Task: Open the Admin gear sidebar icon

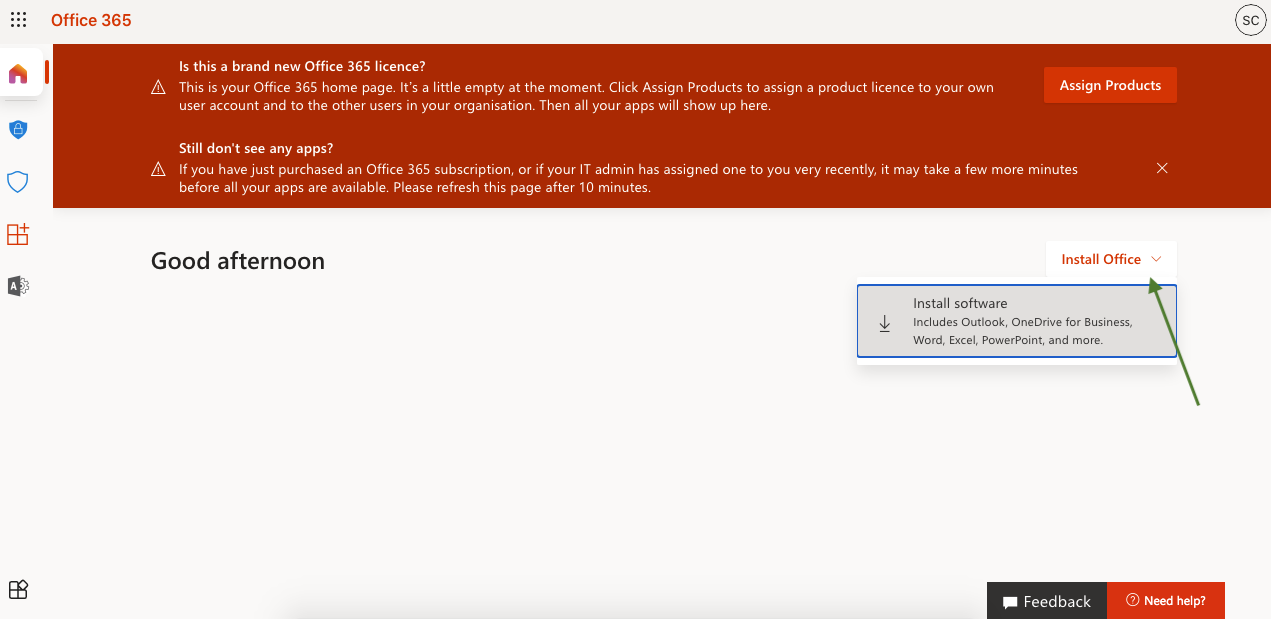Action: (18, 286)
